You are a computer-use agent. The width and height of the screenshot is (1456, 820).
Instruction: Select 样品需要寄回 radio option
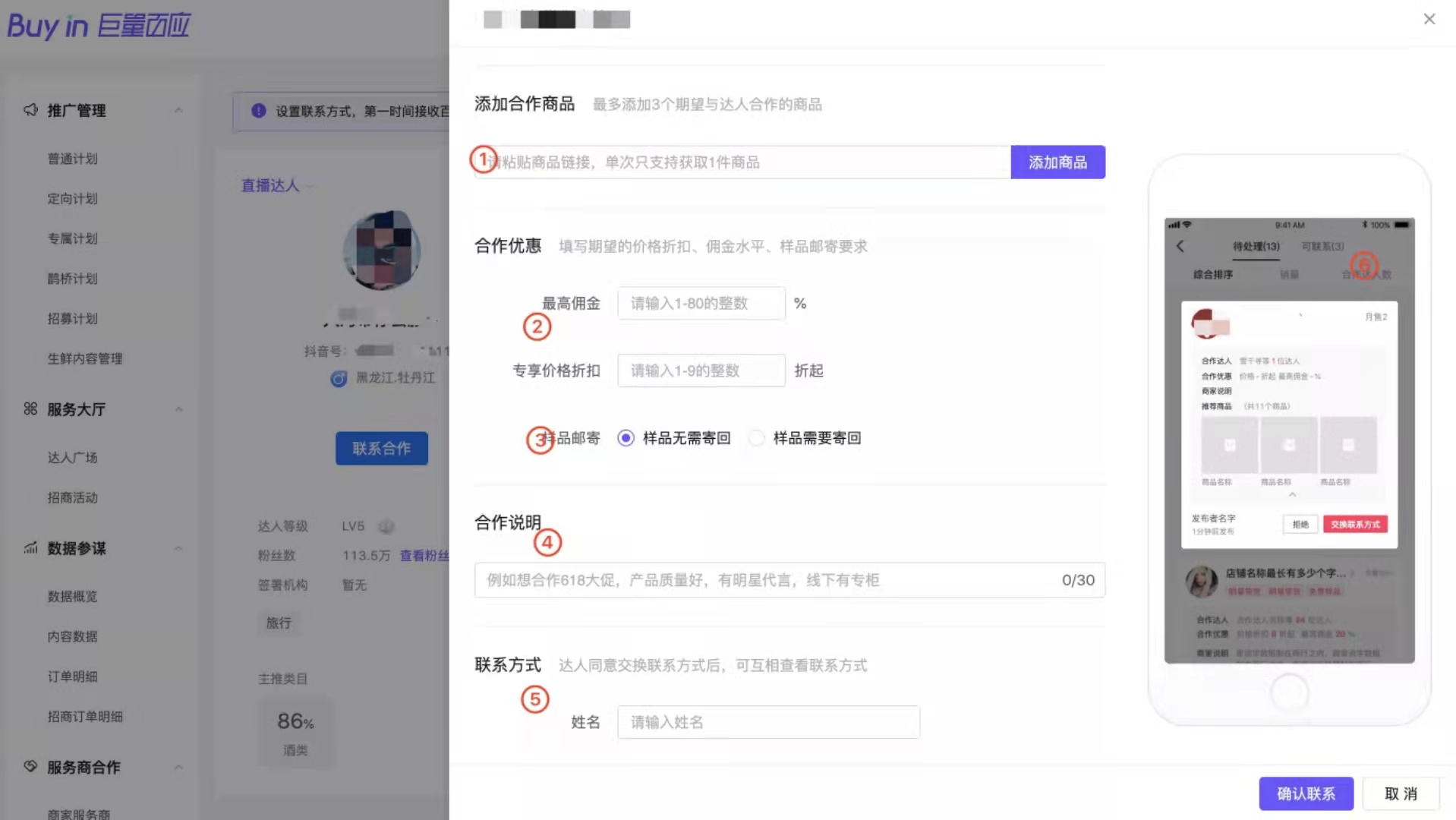[756, 438]
